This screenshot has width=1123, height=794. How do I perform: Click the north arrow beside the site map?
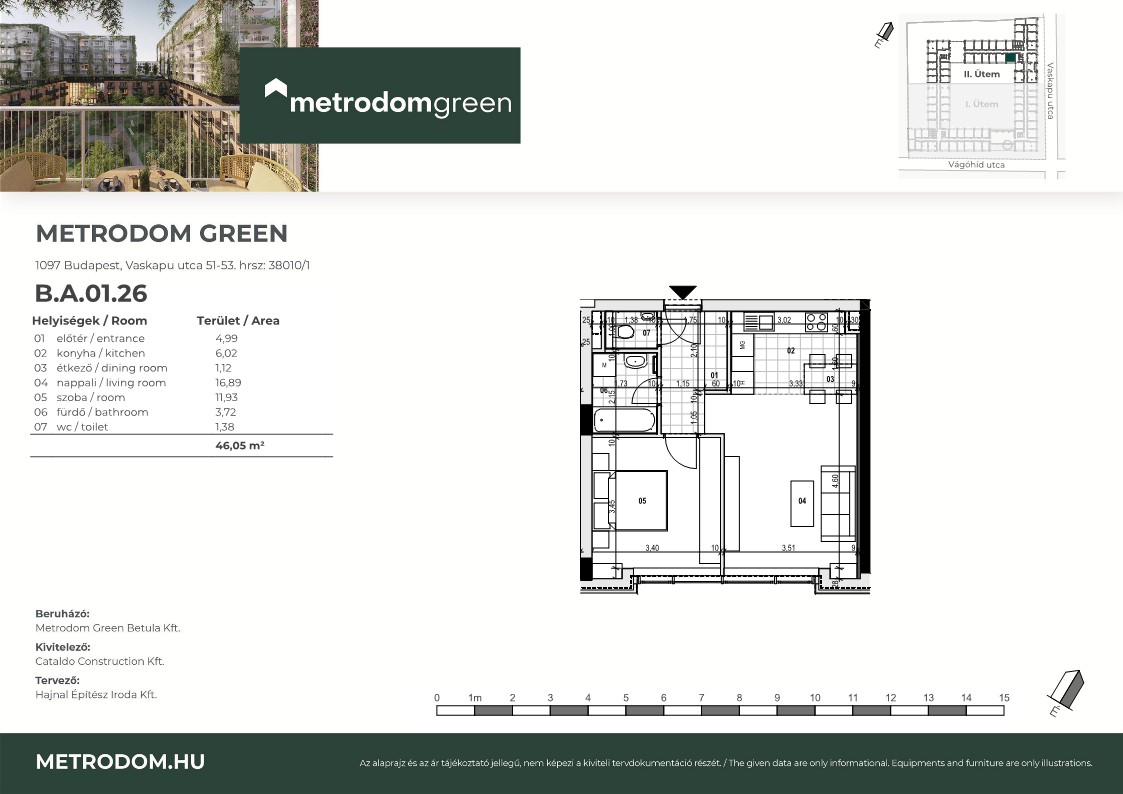(x=881, y=37)
